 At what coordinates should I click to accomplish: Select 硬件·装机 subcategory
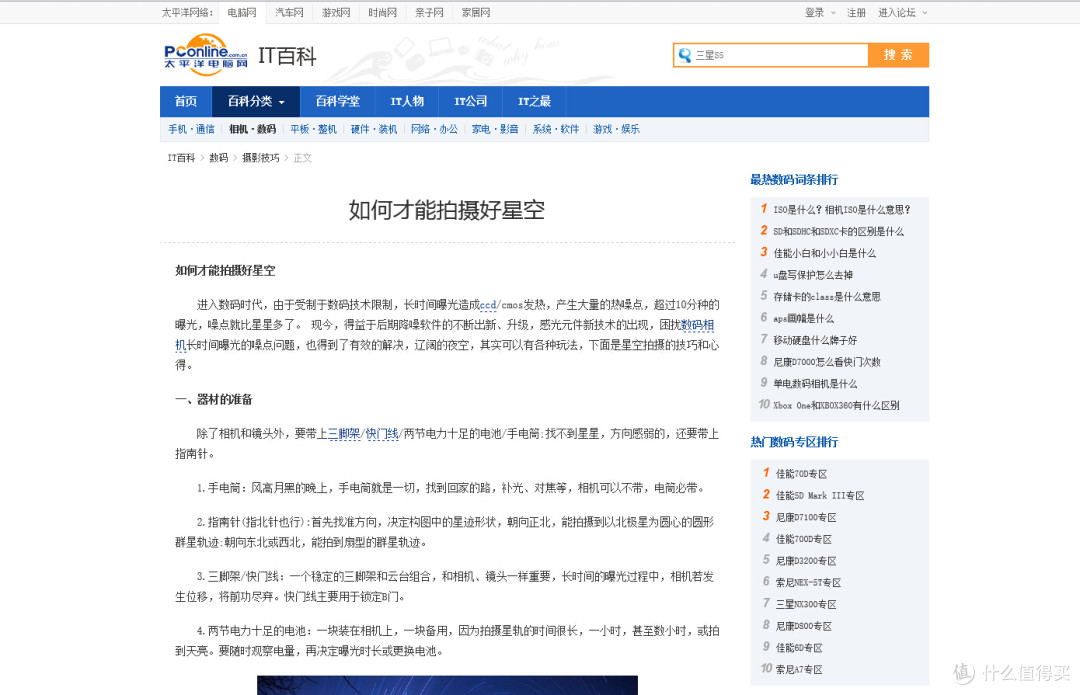(374, 129)
